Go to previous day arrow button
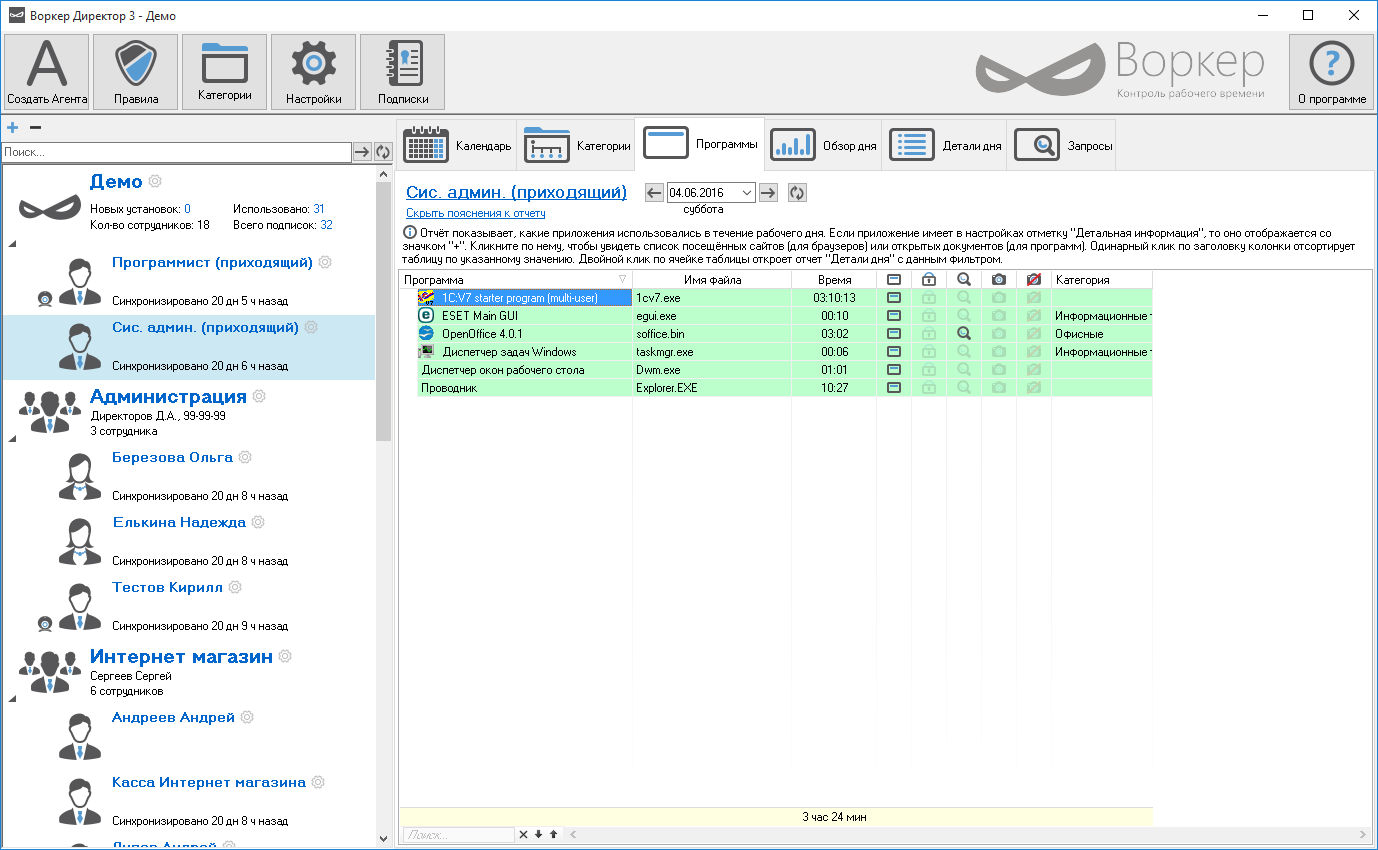The width and height of the screenshot is (1378, 850). (x=654, y=193)
